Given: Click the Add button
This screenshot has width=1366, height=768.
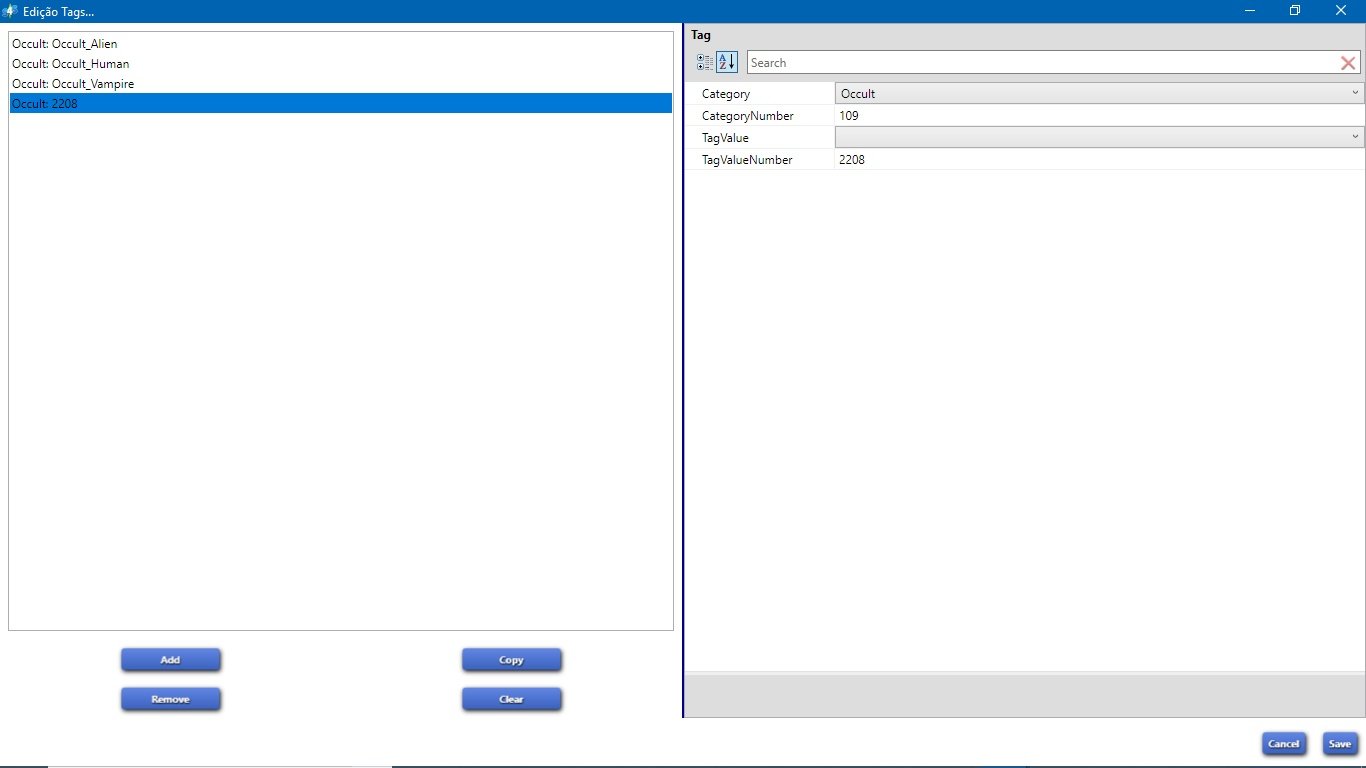Looking at the screenshot, I should [170, 660].
